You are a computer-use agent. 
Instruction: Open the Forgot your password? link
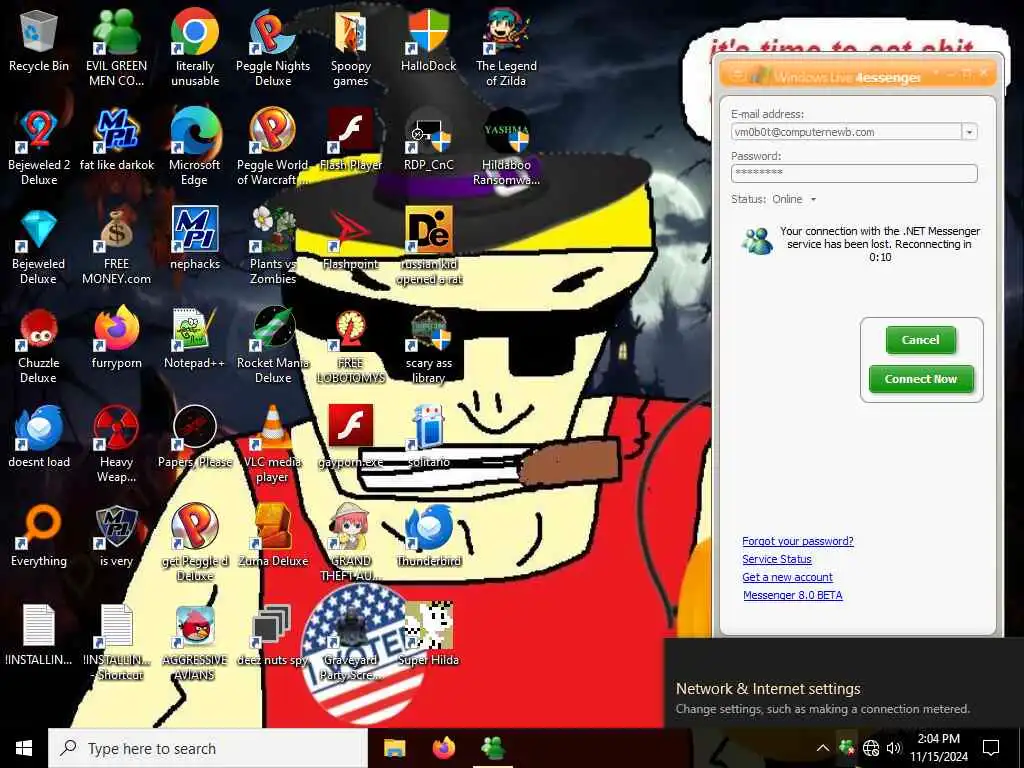click(x=797, y=541)
